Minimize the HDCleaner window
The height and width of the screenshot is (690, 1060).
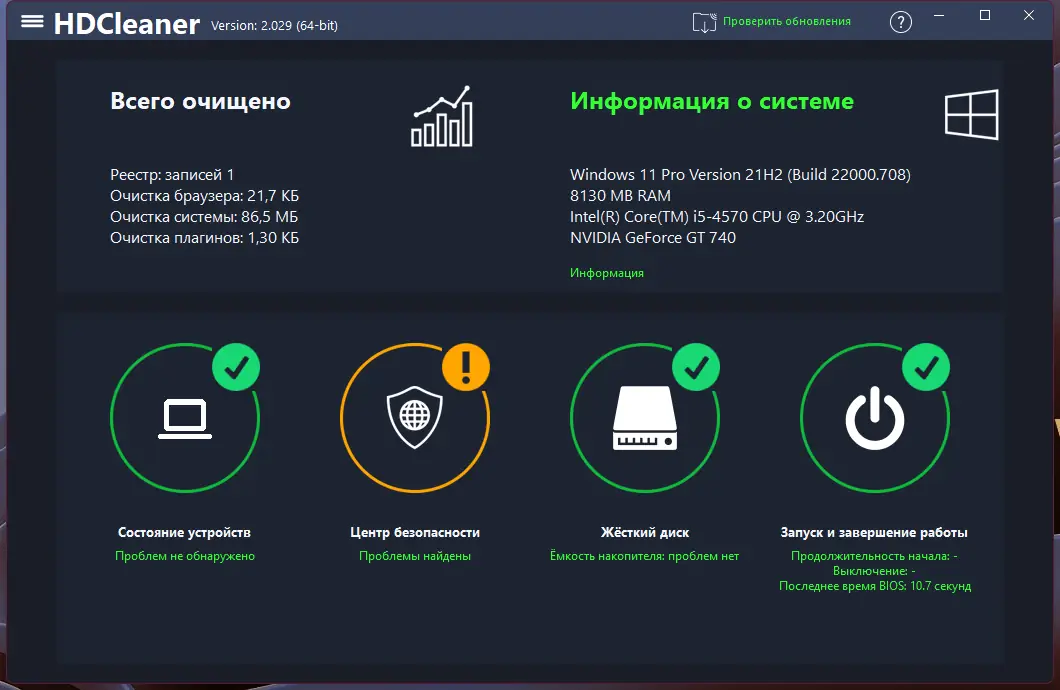[x=939, y=16]
